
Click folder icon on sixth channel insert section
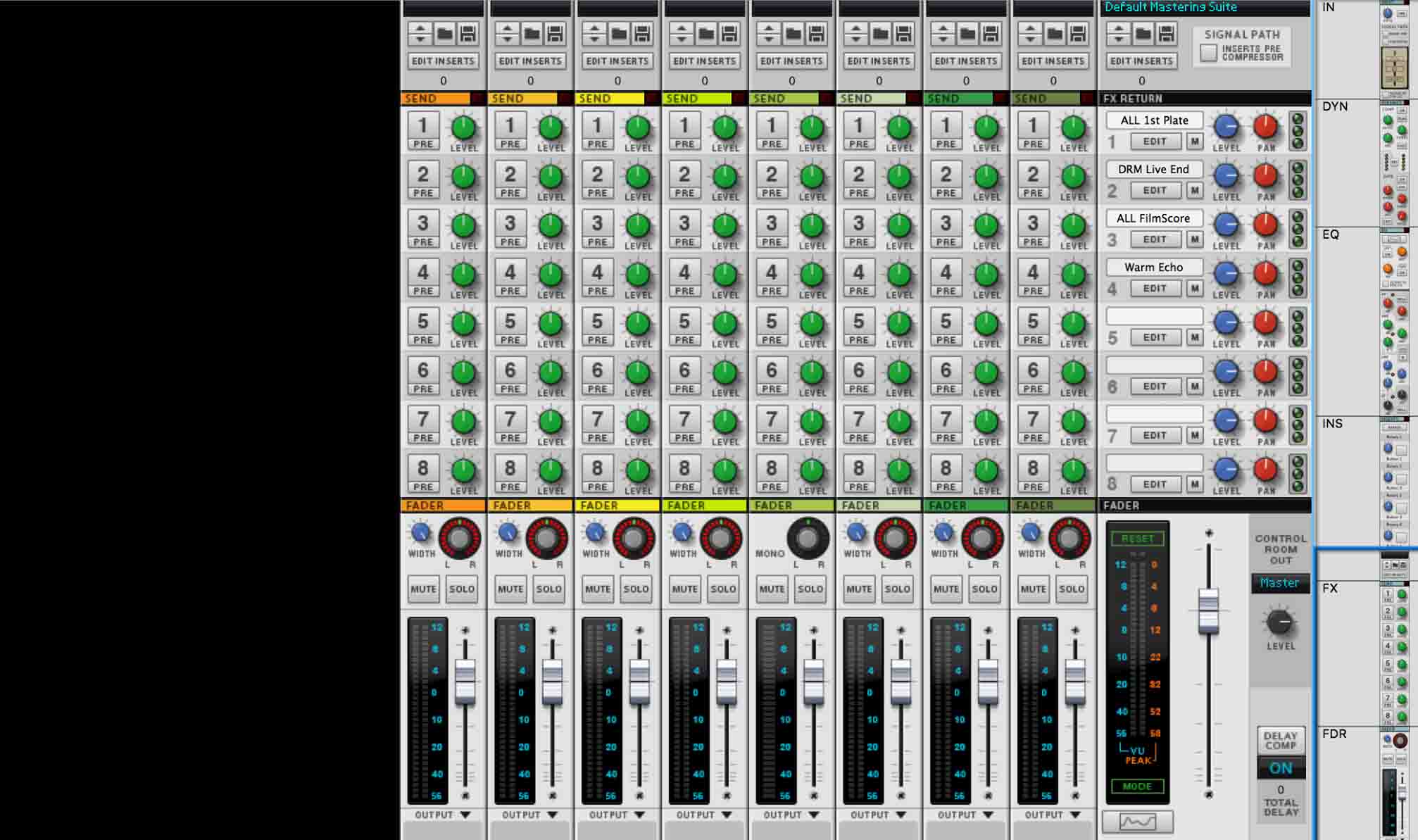point(880,34)
